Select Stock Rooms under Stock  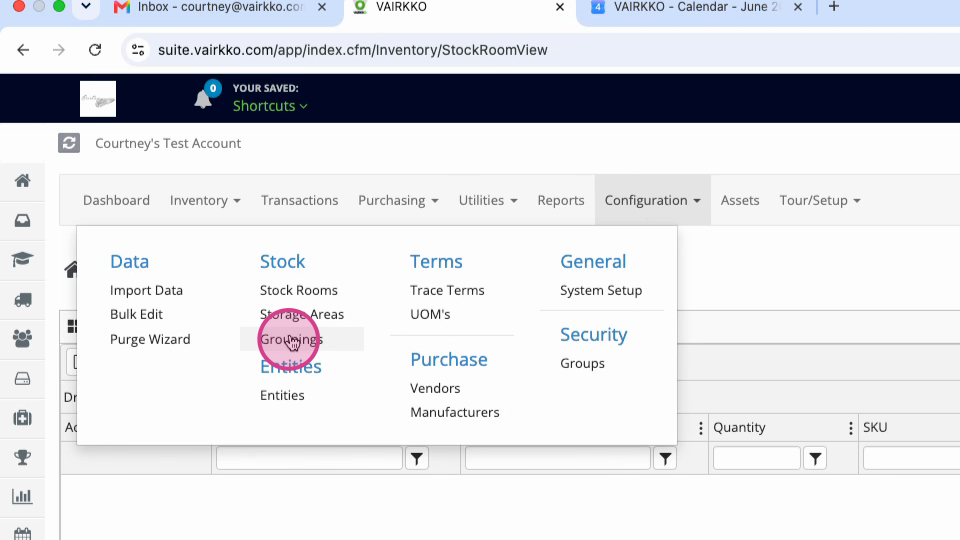(299, 291)
